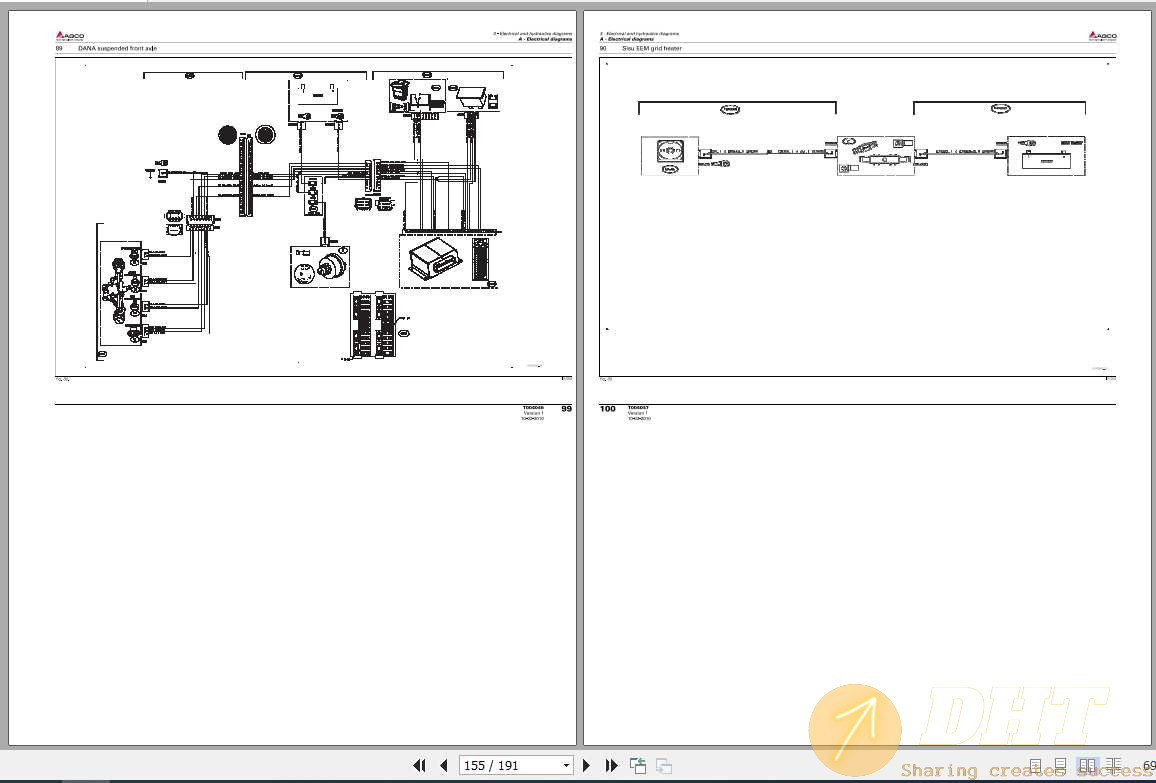Click the next page arrow
This screenshot has width=1156, height=783.
[587, 766]
